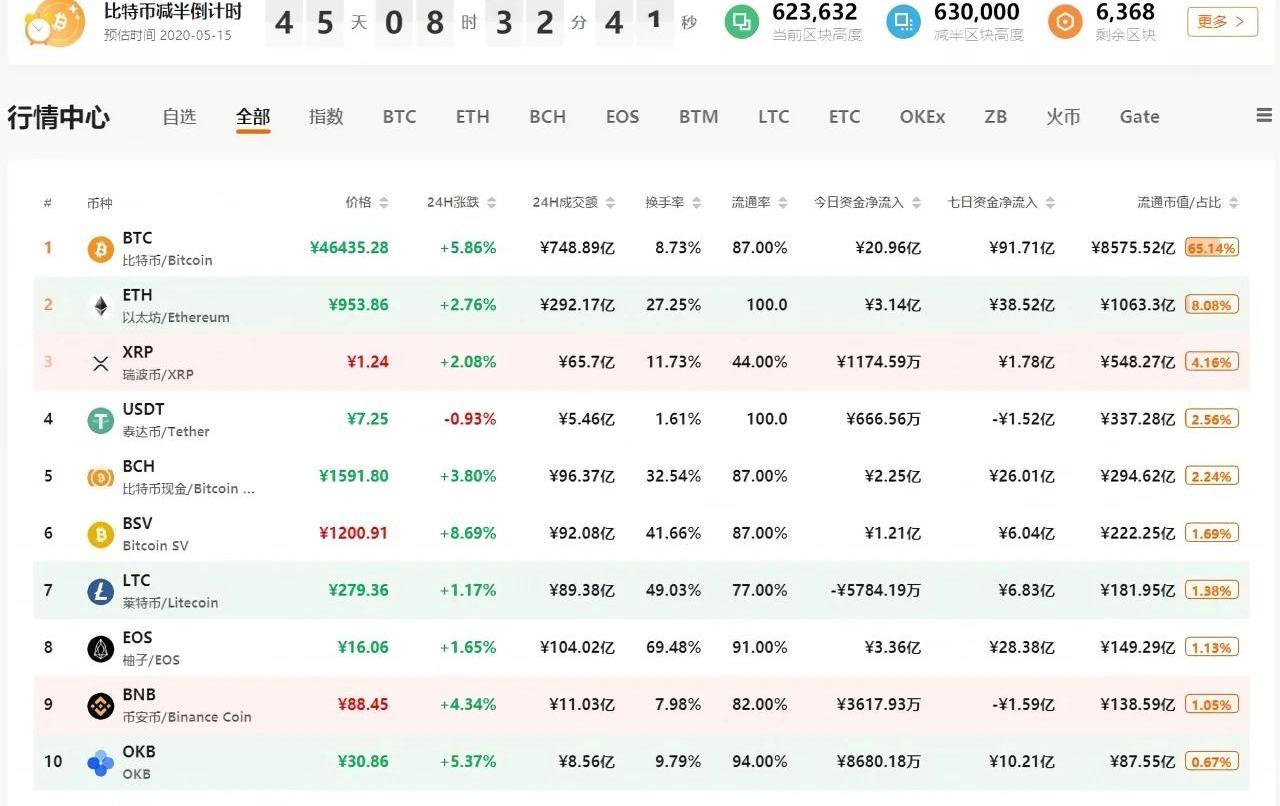The image size is (1280, 806).
Task: Open the Bitcoin SV BSV name link
Action: pyautogui.click(x=139, y=523)
